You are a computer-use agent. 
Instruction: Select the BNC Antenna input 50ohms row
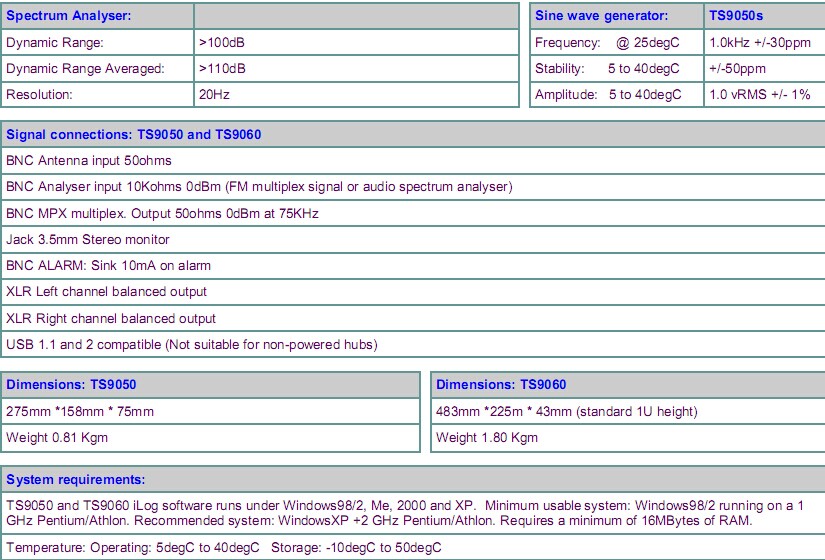[x=89, y=160]
